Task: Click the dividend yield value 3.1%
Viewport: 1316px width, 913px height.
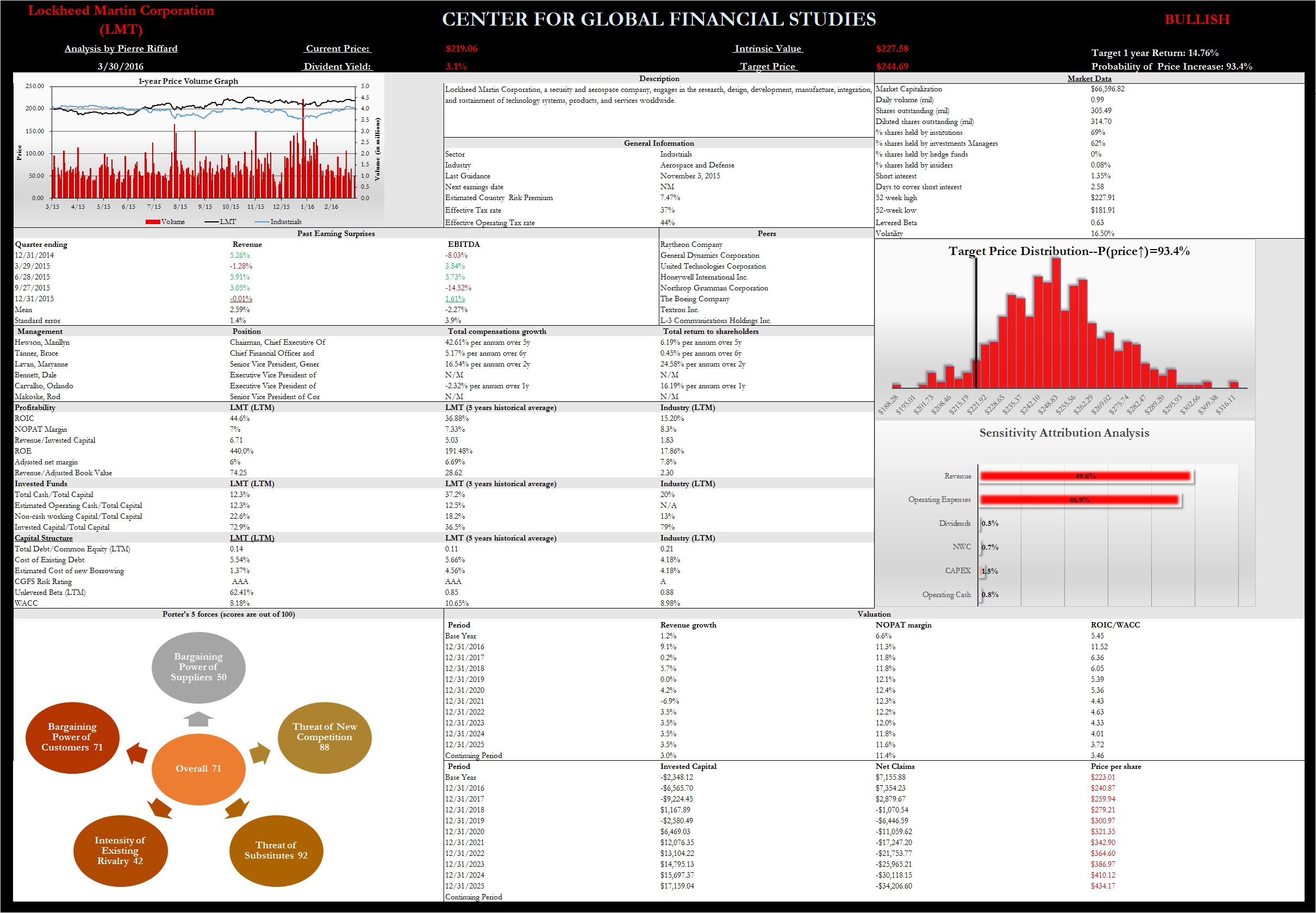Action: [456, 66]
